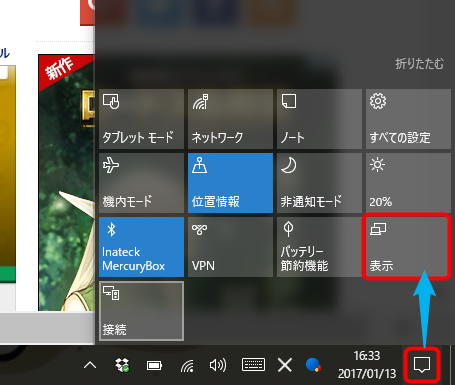
Task: Change the brightness 20% tile
Action: (x=408, y=183)
